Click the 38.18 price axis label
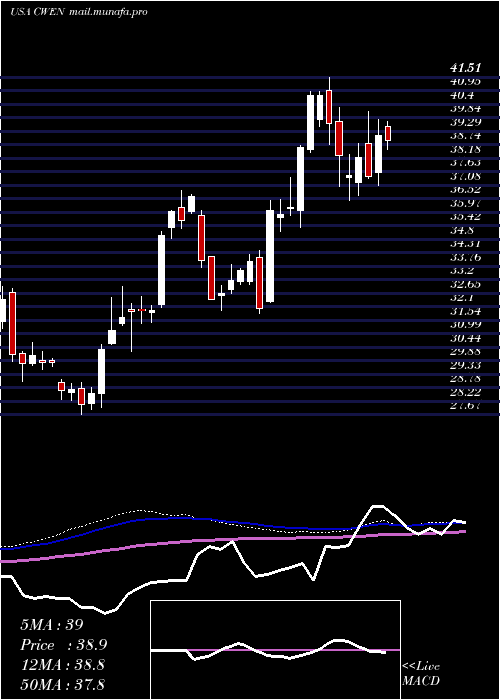This screenshot has height=700, width=500. (x=466, y=149)
